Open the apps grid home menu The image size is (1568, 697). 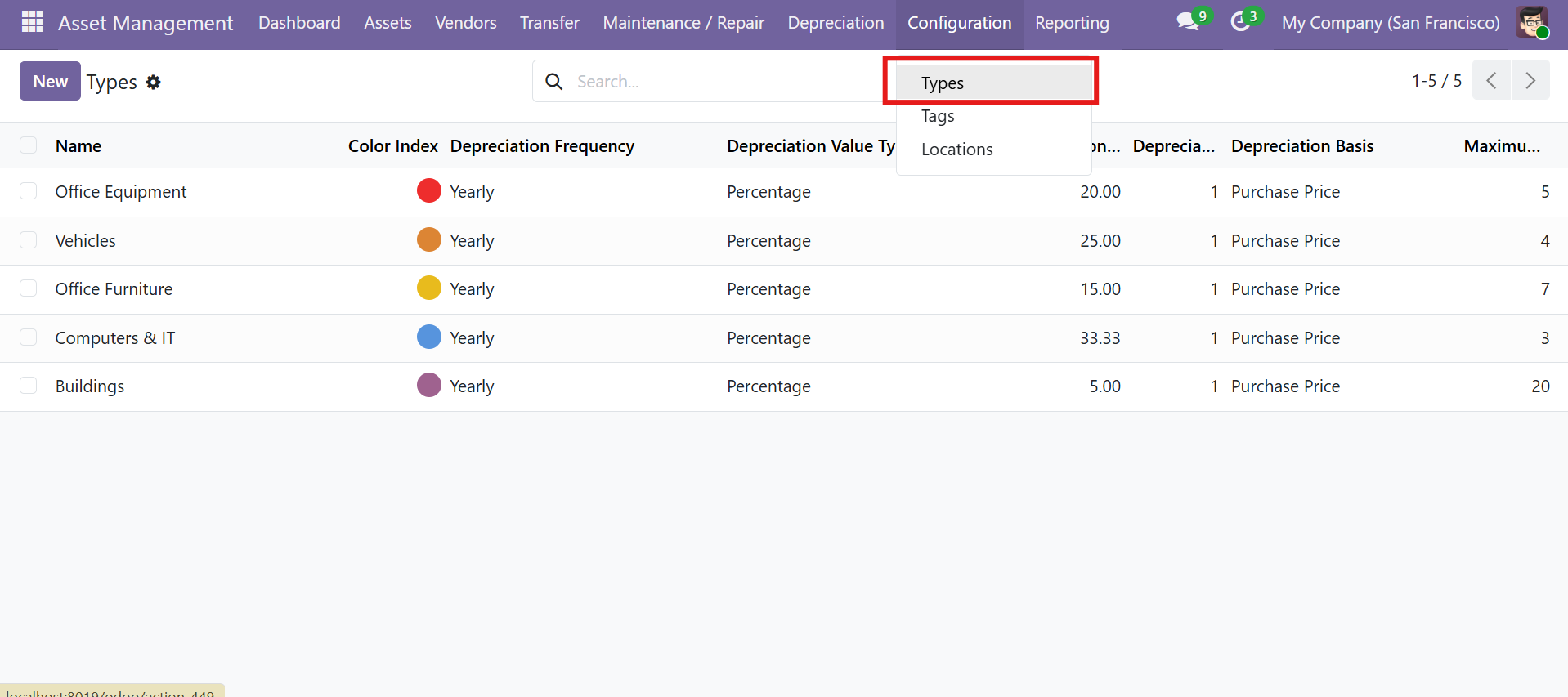32,22
